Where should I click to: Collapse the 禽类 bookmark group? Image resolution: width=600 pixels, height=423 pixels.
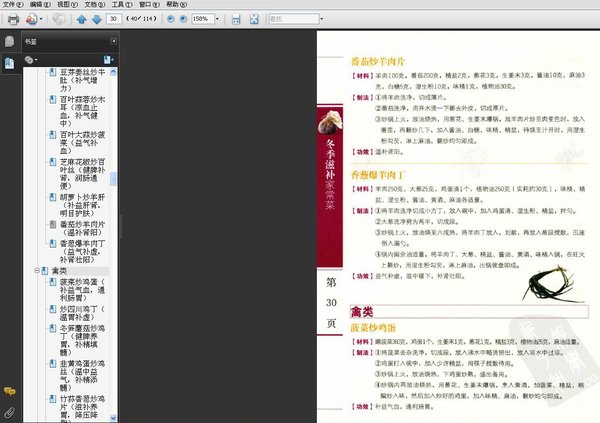[37, 271]
